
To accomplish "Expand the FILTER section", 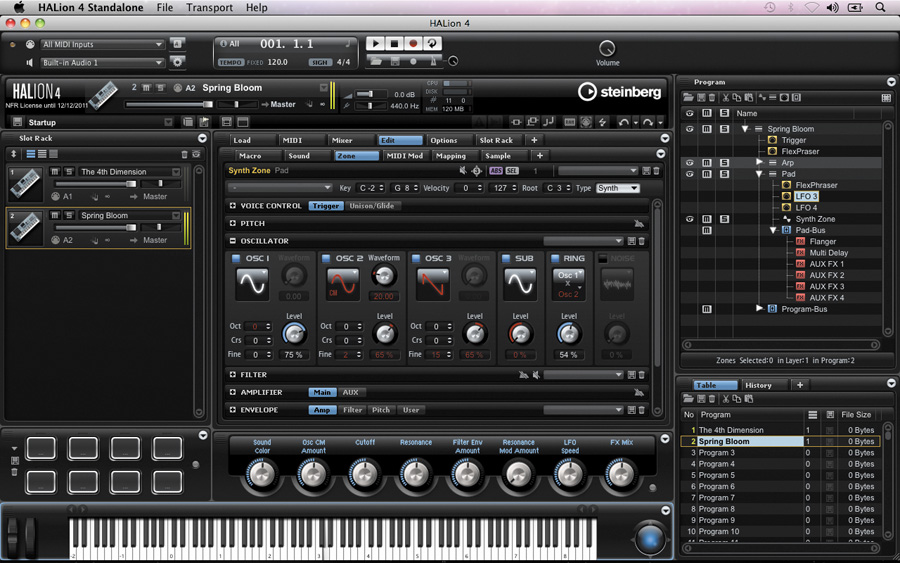I will point(232,375).
